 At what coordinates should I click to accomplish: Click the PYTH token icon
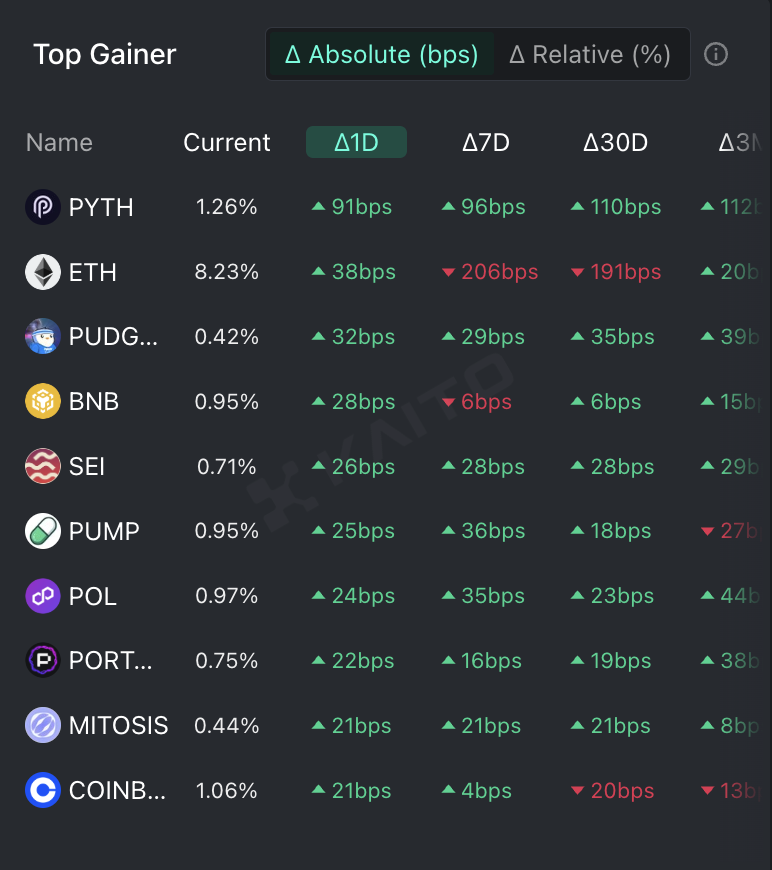(x=43, y=207)
